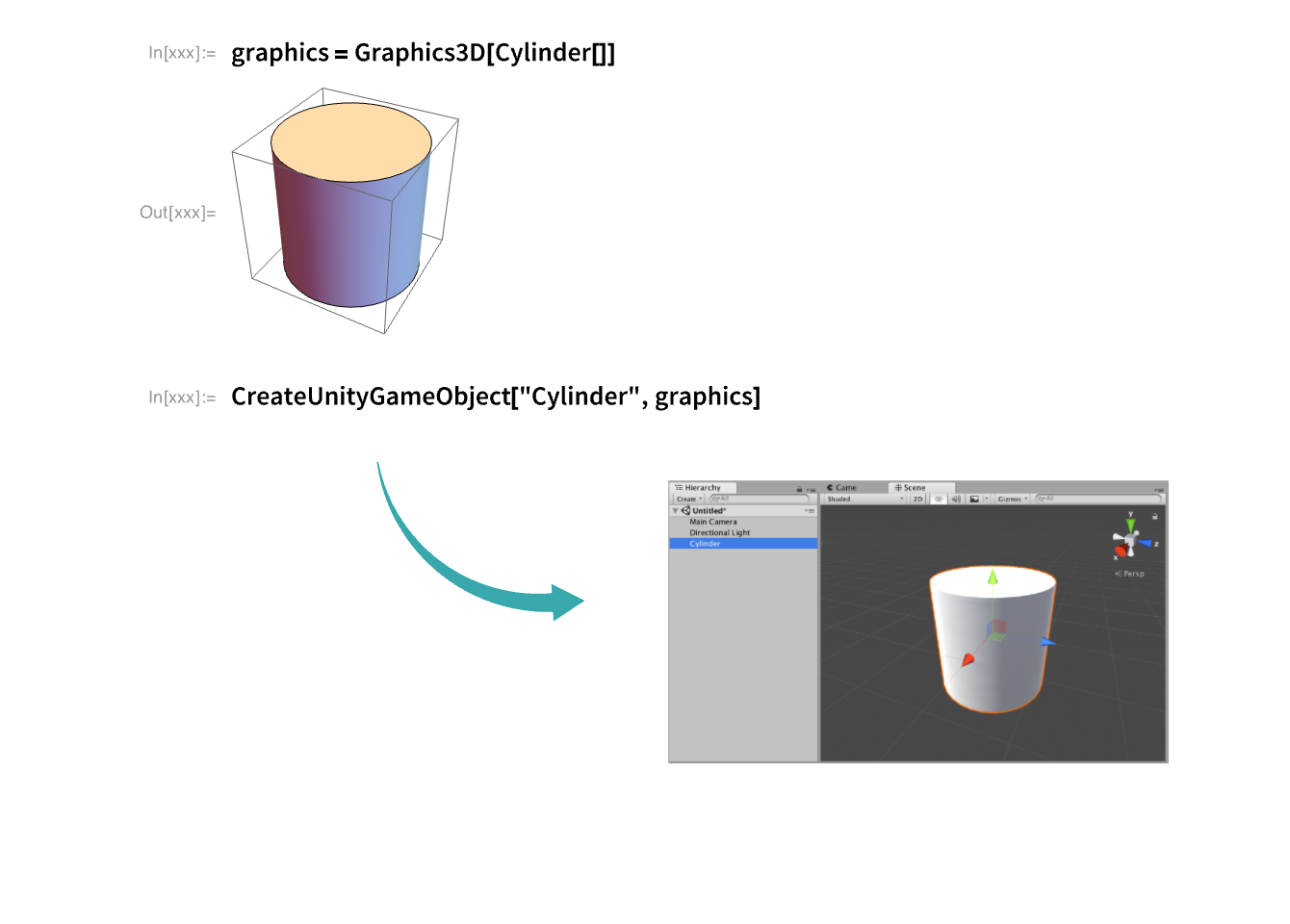
Task: Click the blue Z axis gizmo cone
Action: point(1146,543)
